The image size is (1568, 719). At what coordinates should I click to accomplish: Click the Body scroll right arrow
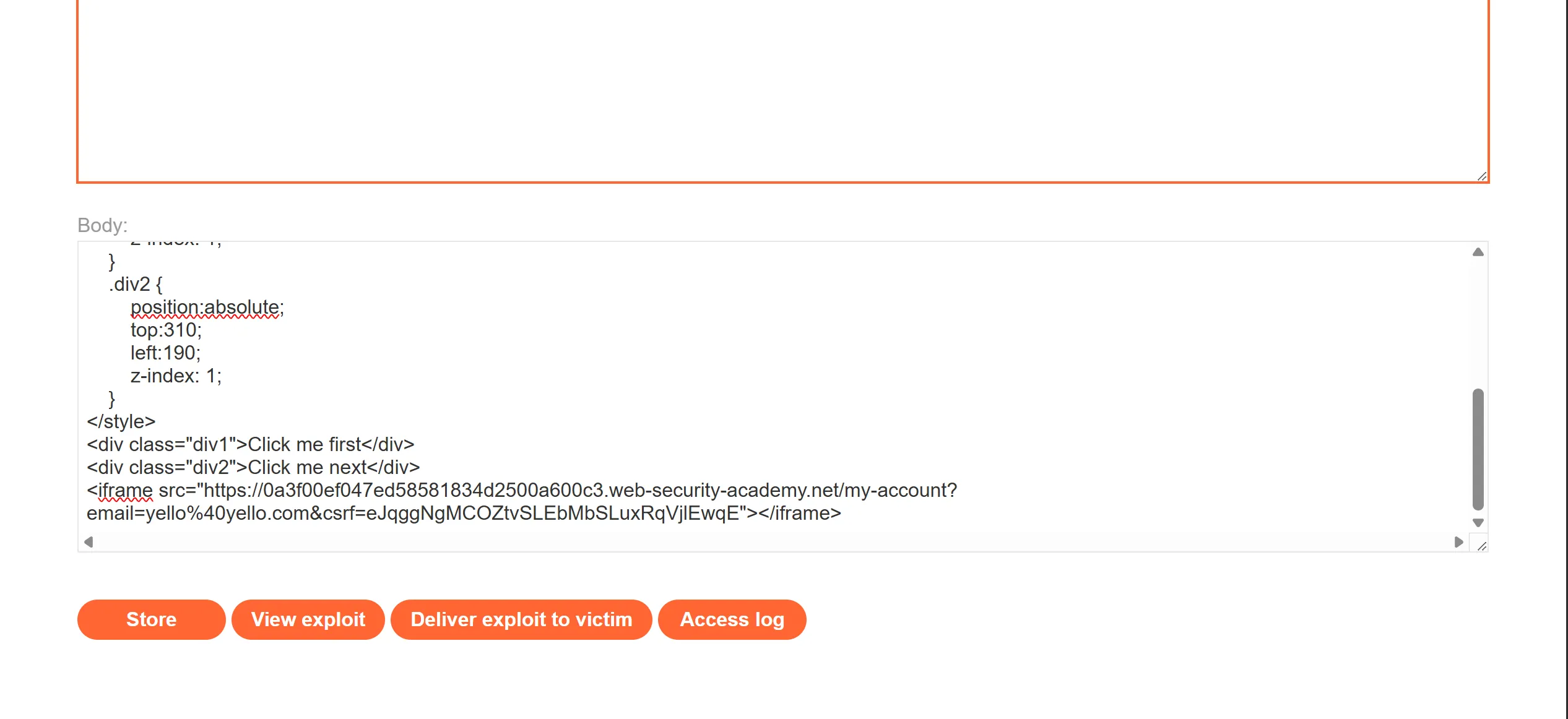click(1459, 542)
